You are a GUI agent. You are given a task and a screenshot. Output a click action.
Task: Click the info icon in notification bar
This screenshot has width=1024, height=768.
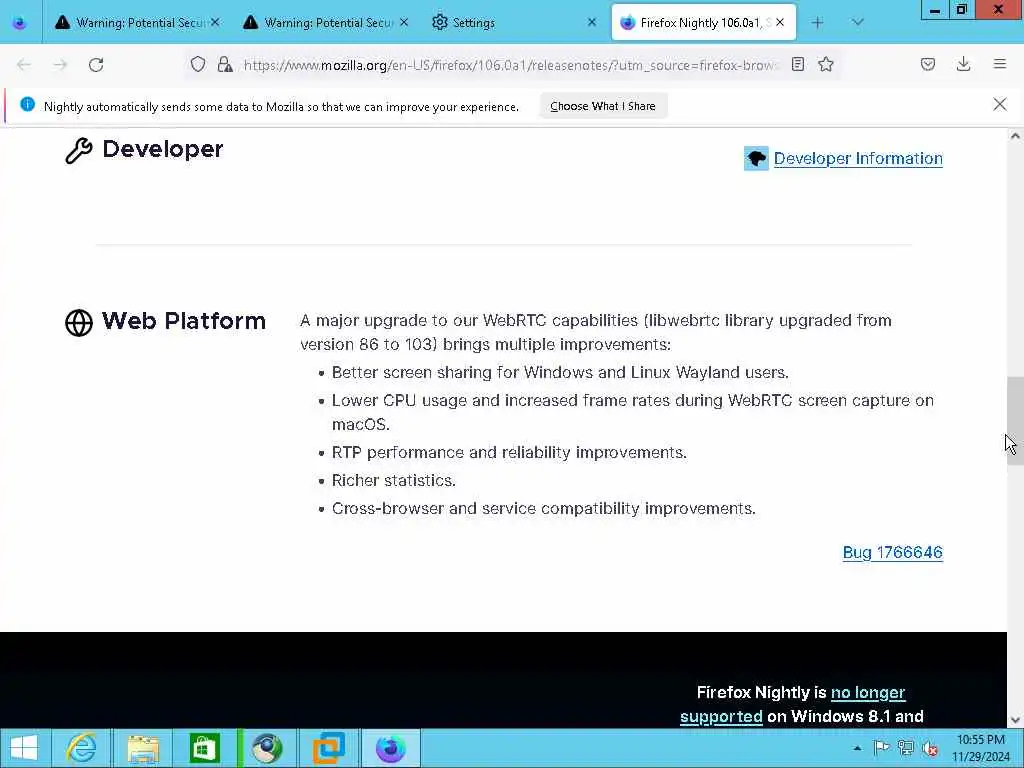point(27,104)
